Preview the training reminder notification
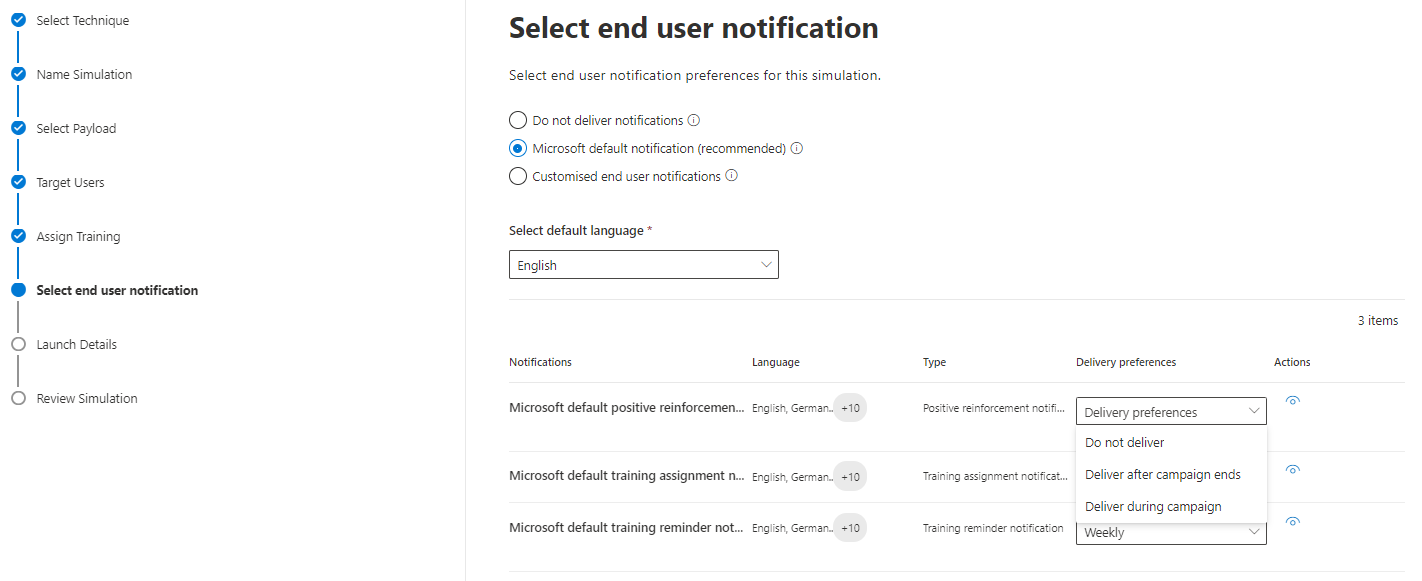Viewport: 1422px width, 581px height. point(1292,520)
